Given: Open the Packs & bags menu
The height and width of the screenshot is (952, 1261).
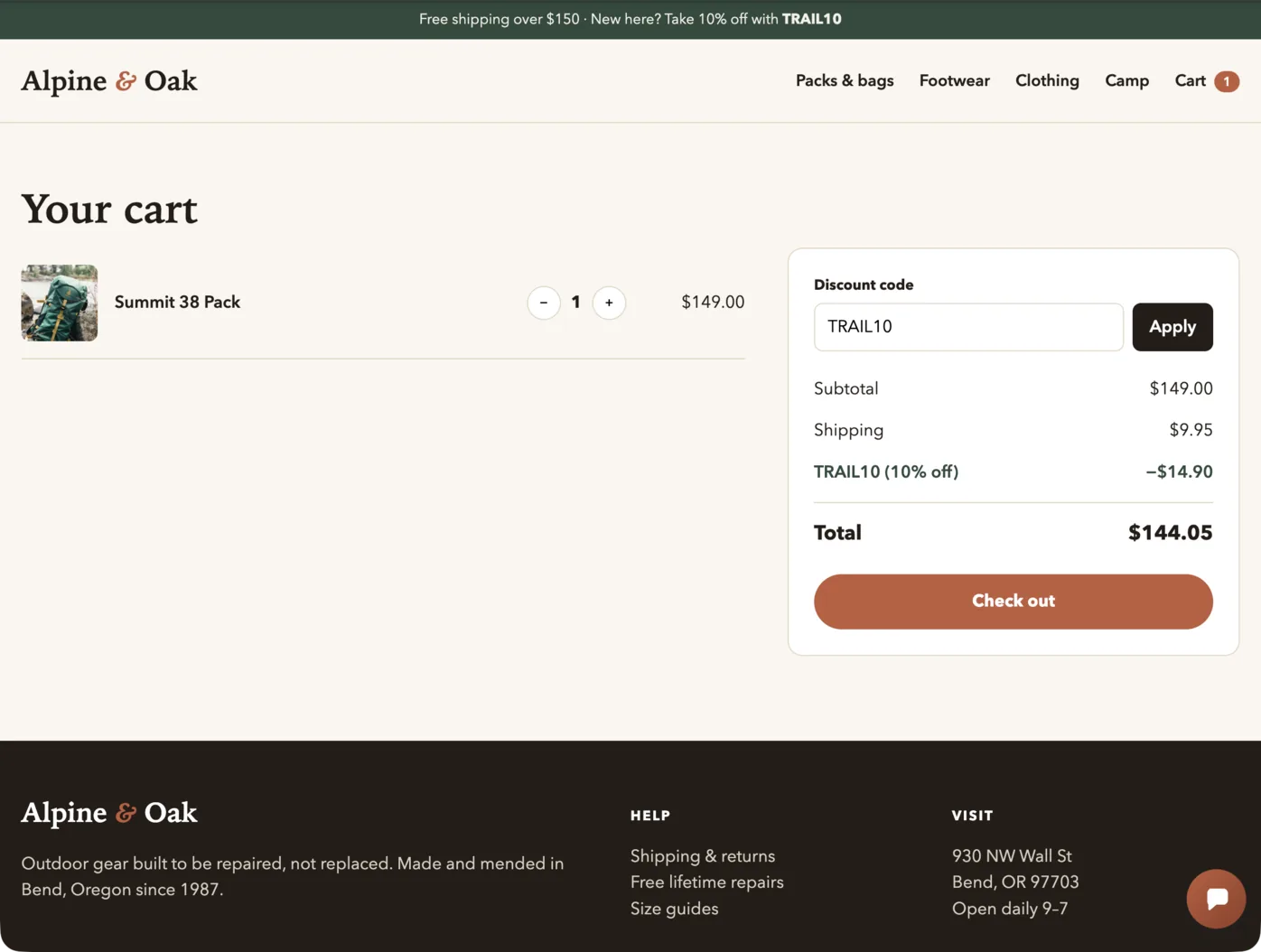Looking at the screenshot, I should tap(845, 80).
